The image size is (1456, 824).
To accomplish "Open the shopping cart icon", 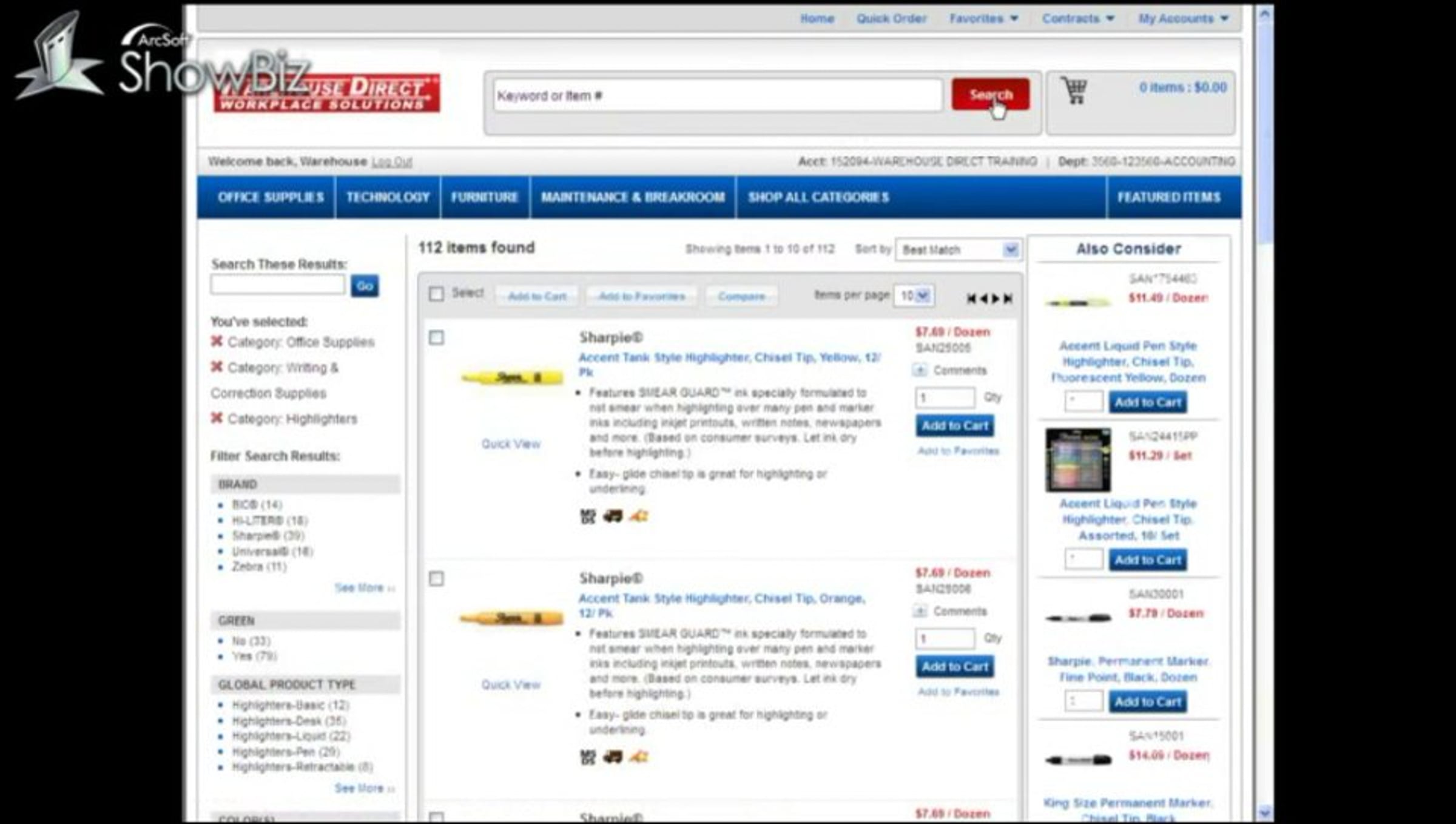I will [1074, 92].
